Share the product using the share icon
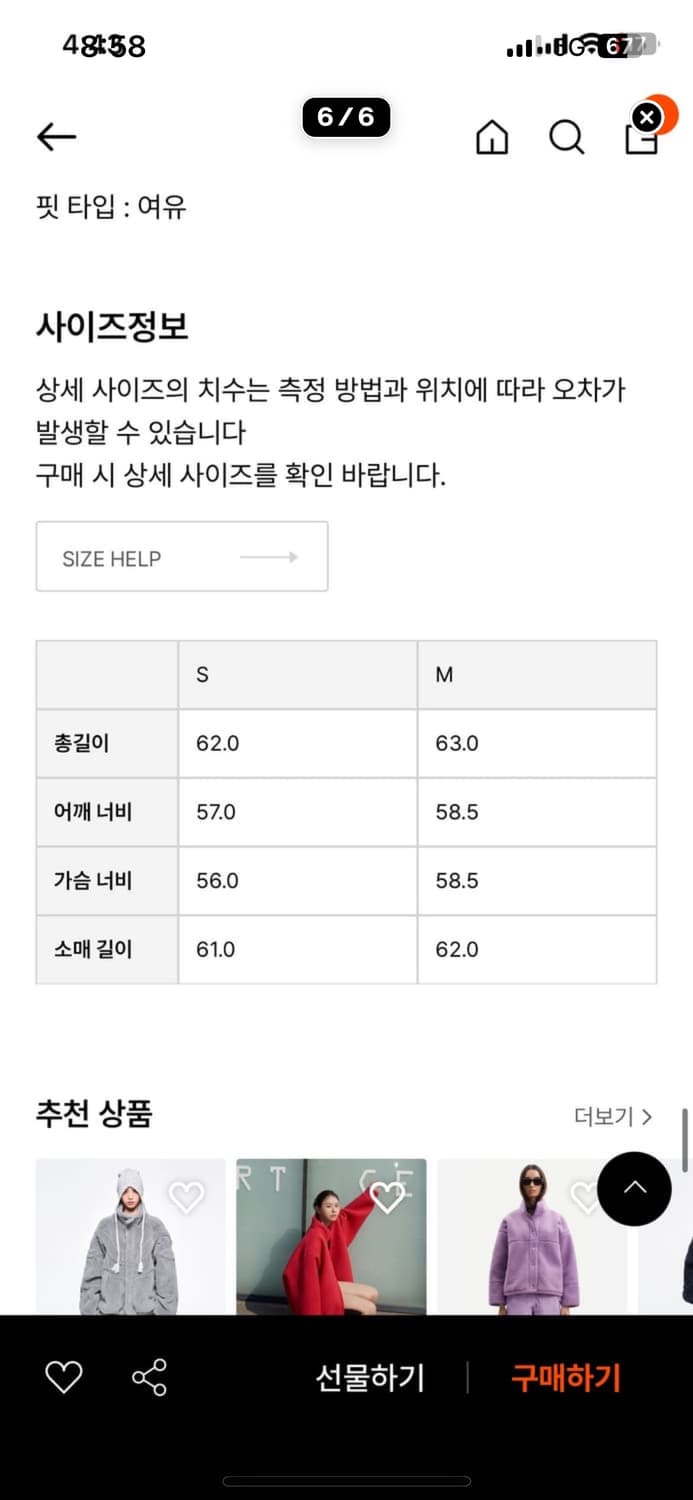The width and height of the screenshot is (693, 1500). click(148, 1377)
